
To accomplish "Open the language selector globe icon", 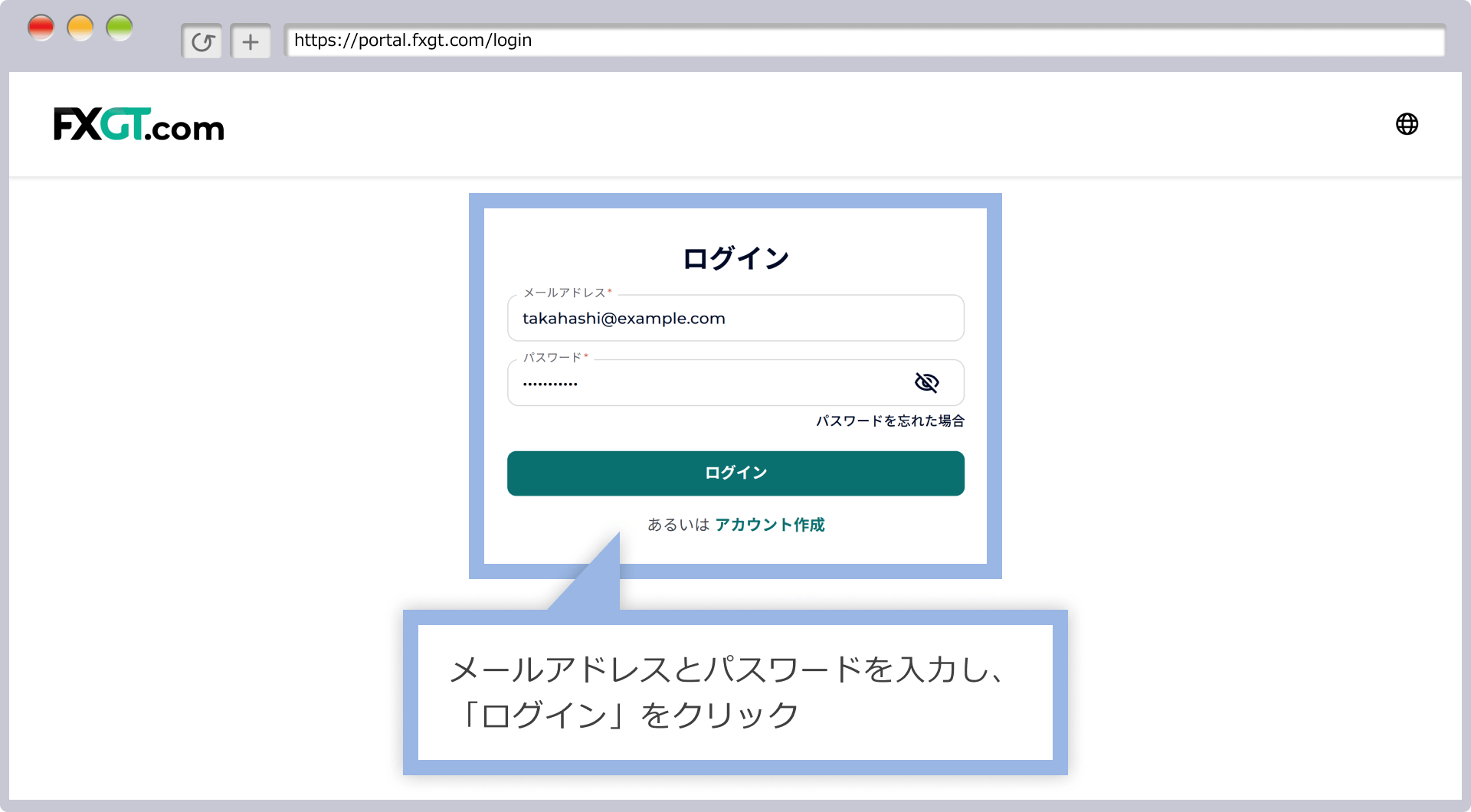I will coord(1407,123).
